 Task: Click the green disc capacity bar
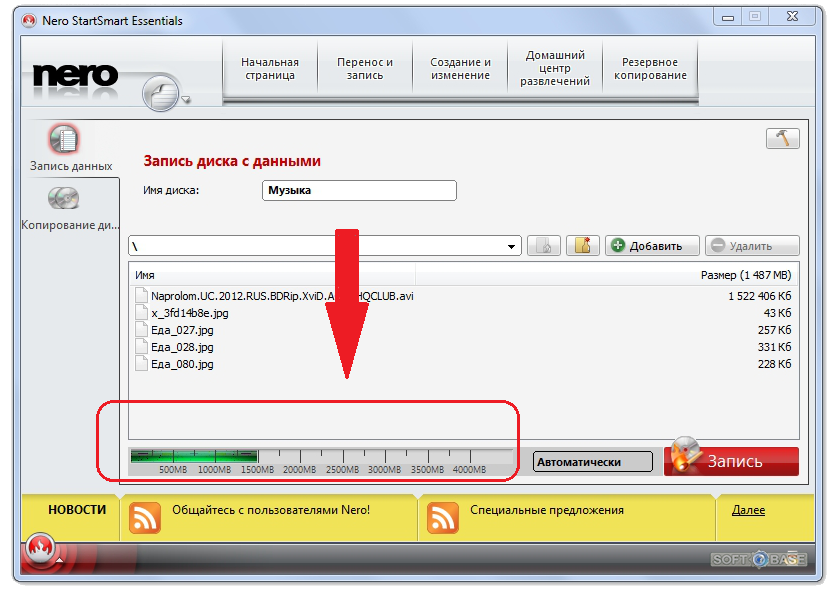point(194,456)
